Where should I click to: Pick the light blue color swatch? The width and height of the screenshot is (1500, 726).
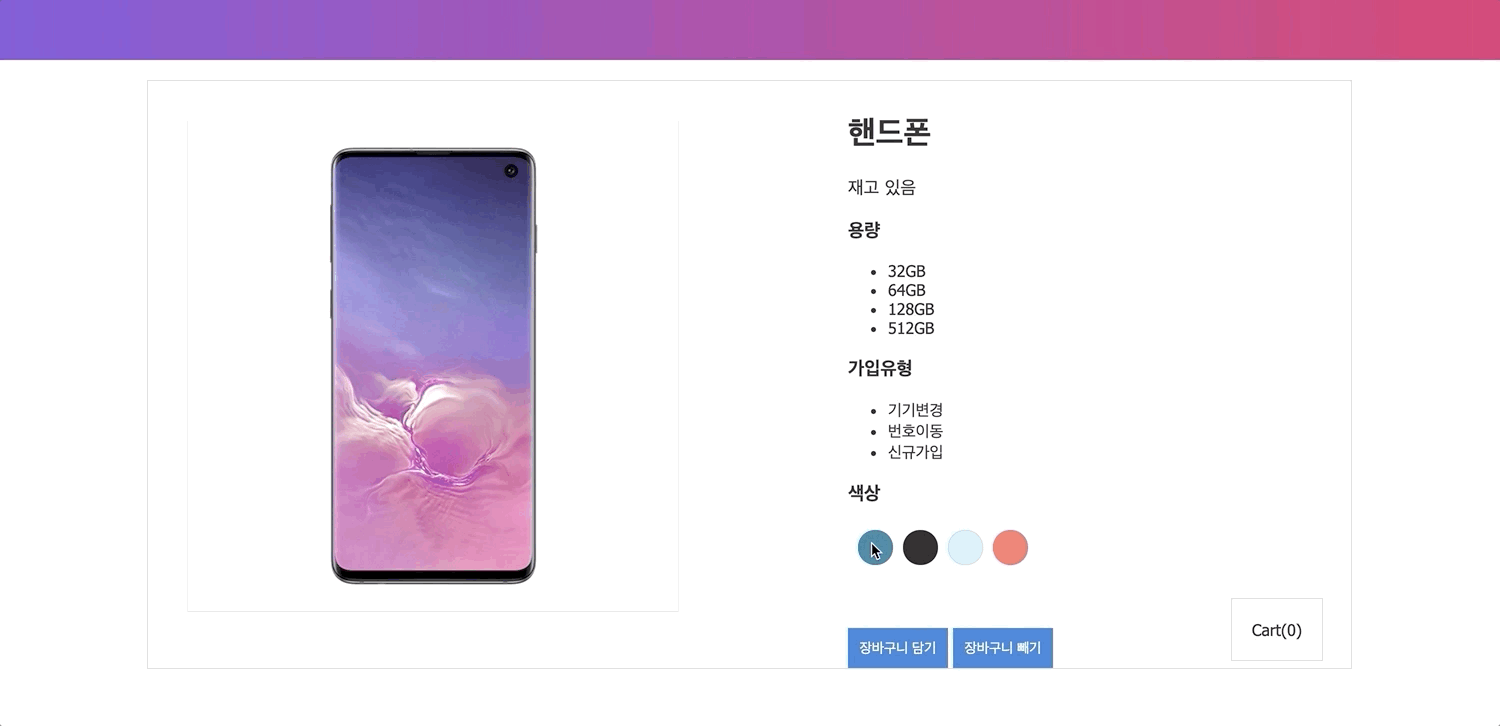click(965, 547)
